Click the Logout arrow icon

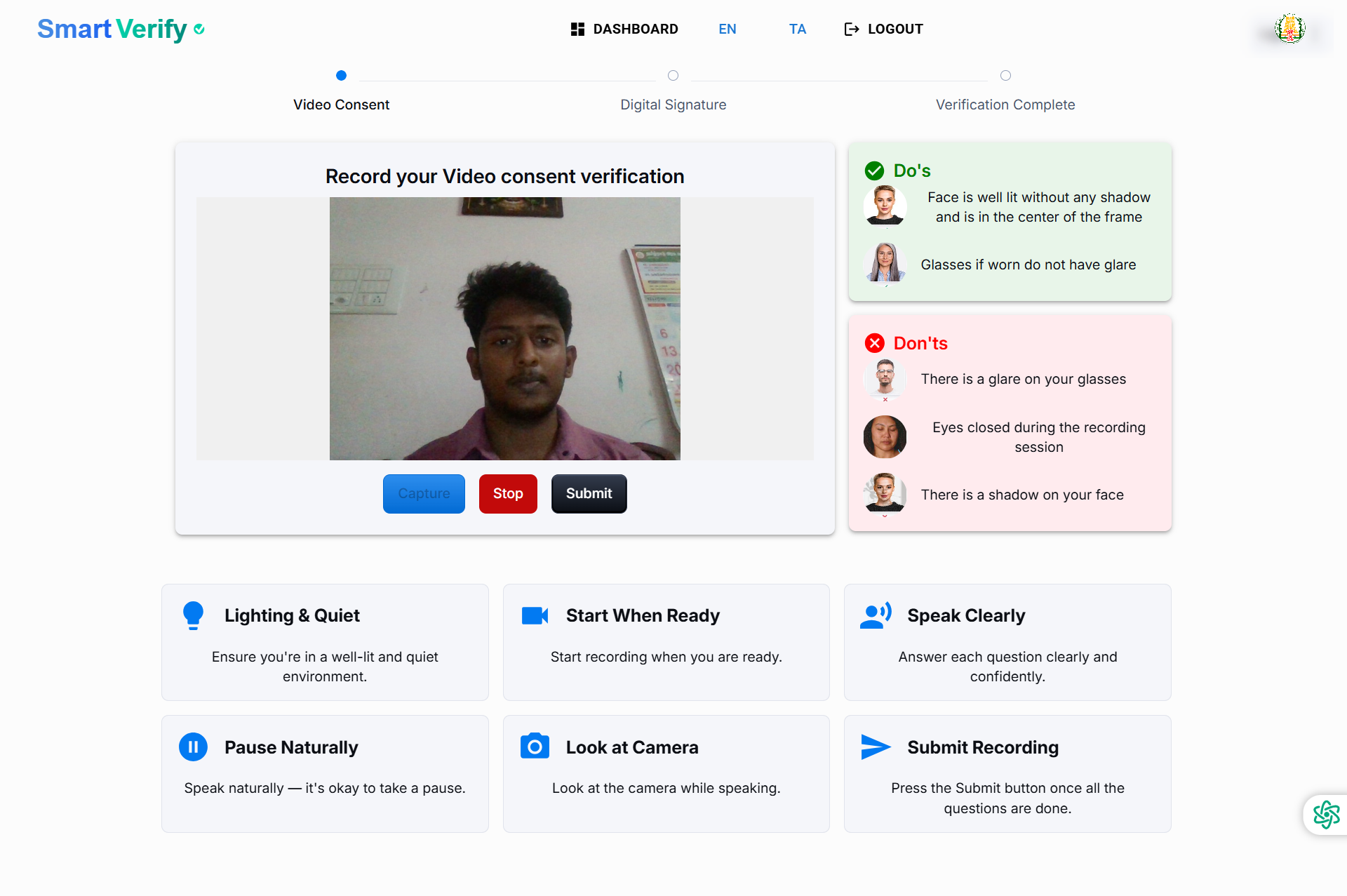[851, 29]
